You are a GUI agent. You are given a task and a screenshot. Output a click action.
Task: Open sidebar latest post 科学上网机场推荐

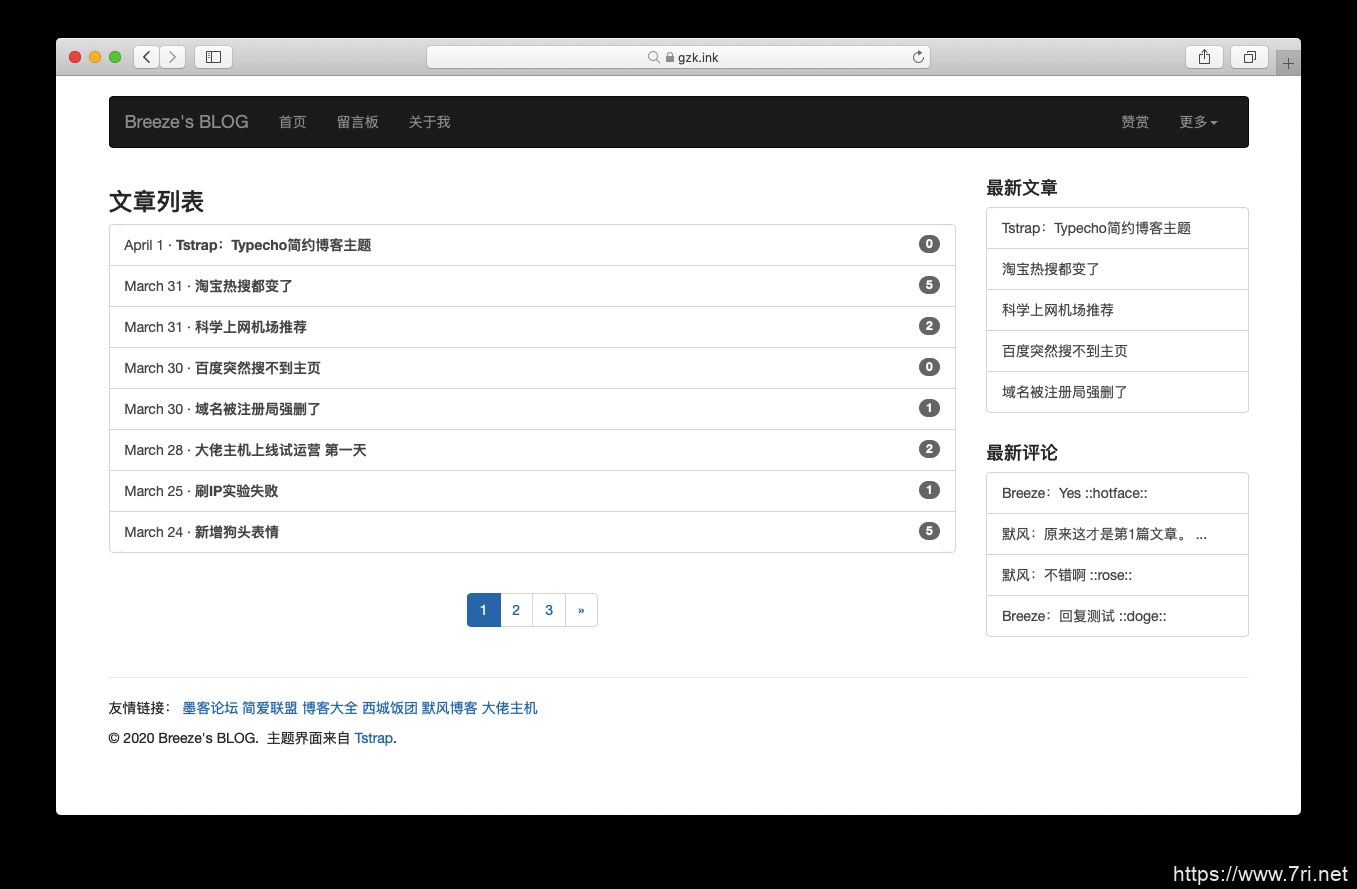1117,310
